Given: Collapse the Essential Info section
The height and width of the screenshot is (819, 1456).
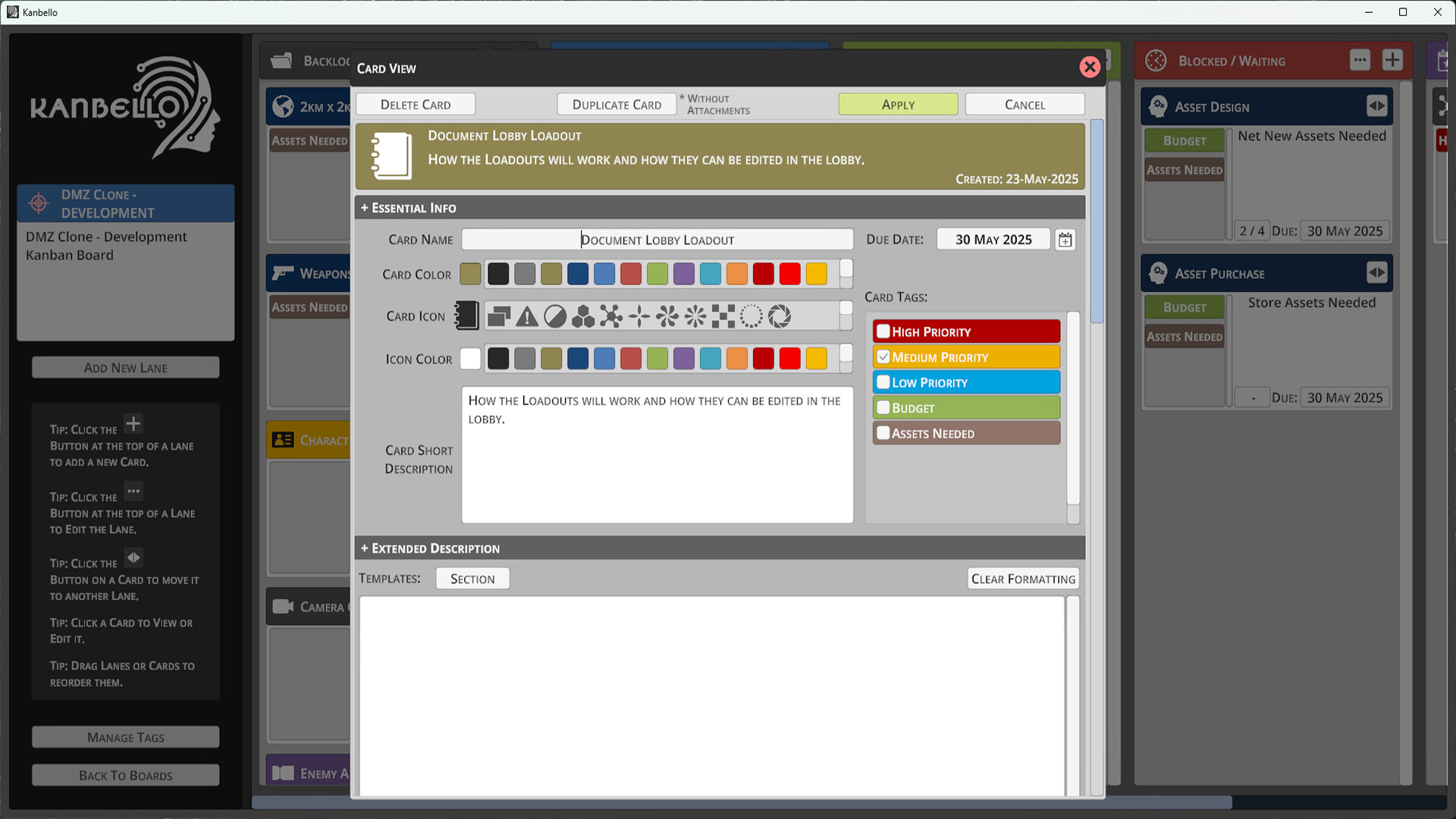Looking at the screenshot, I should [x=409, y=207].
